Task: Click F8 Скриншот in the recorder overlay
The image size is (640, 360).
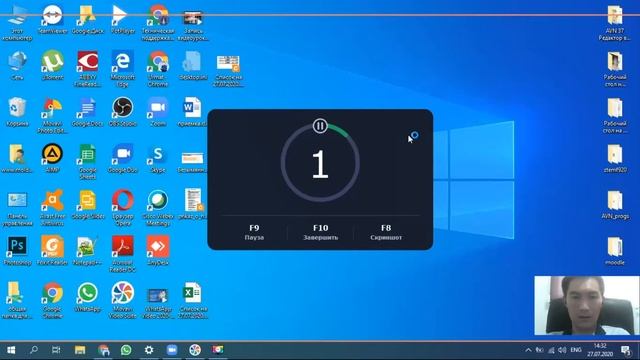Action: [x=386, y=232]
